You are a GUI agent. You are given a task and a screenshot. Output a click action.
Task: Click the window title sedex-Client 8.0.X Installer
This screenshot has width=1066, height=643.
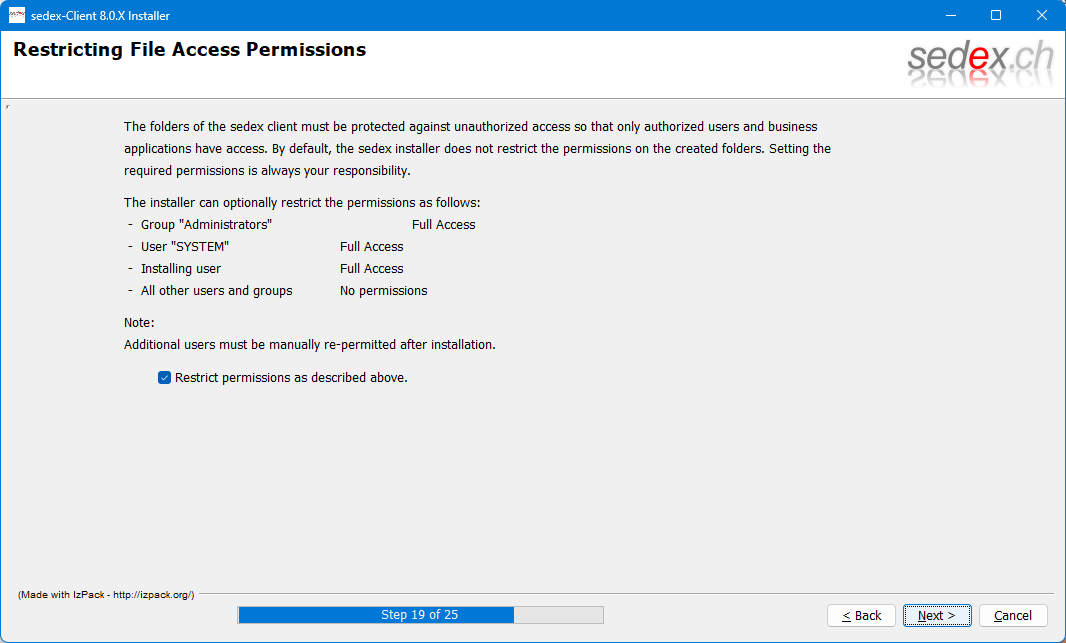point(100,15)
